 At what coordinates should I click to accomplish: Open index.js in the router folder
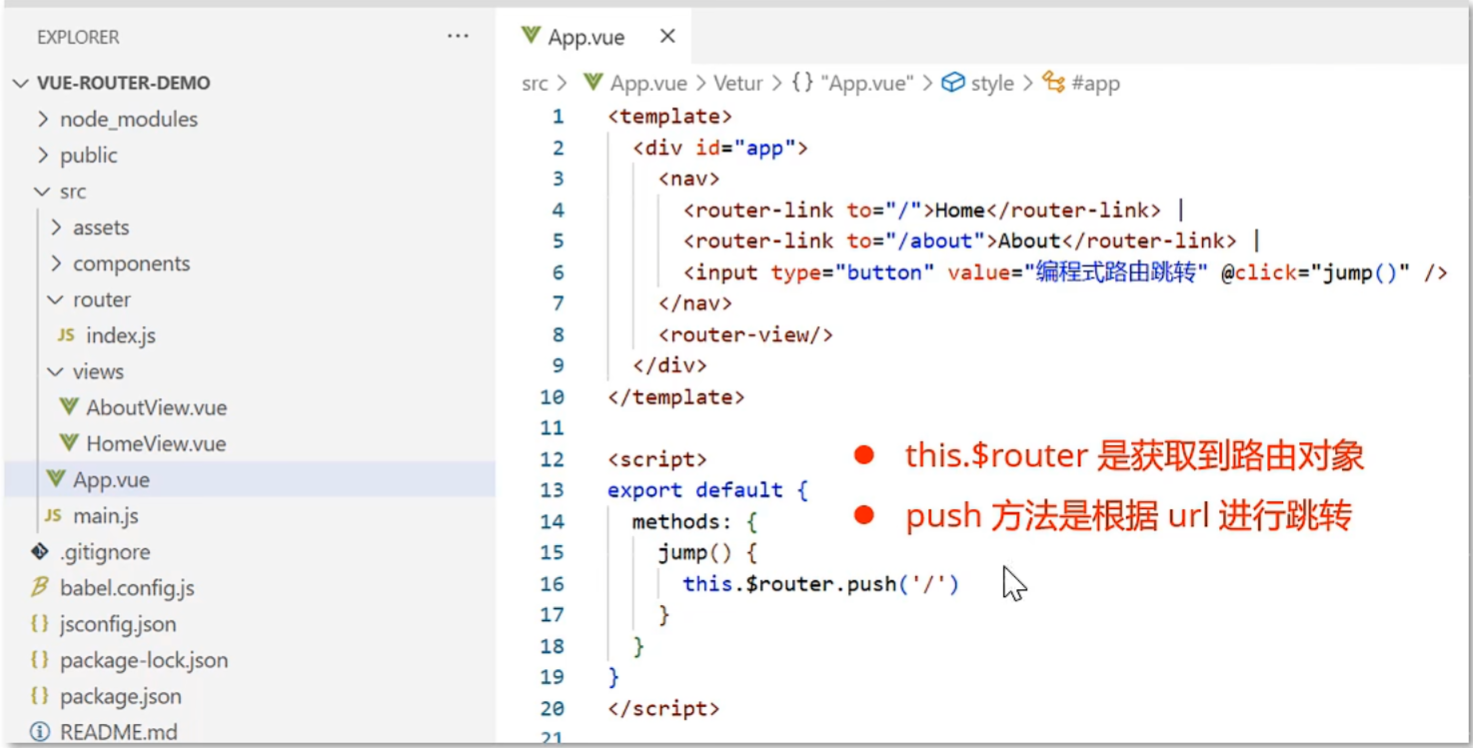point(120,336)
